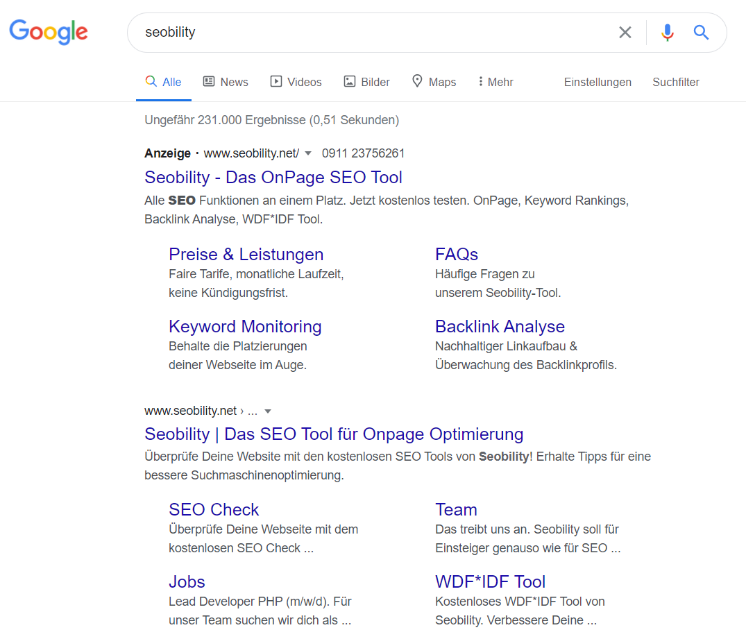Click the text 'Faire Tarife, monatliche Laufzeit,'
Viewport: 746px width, 639px height.
pos(256,274)
